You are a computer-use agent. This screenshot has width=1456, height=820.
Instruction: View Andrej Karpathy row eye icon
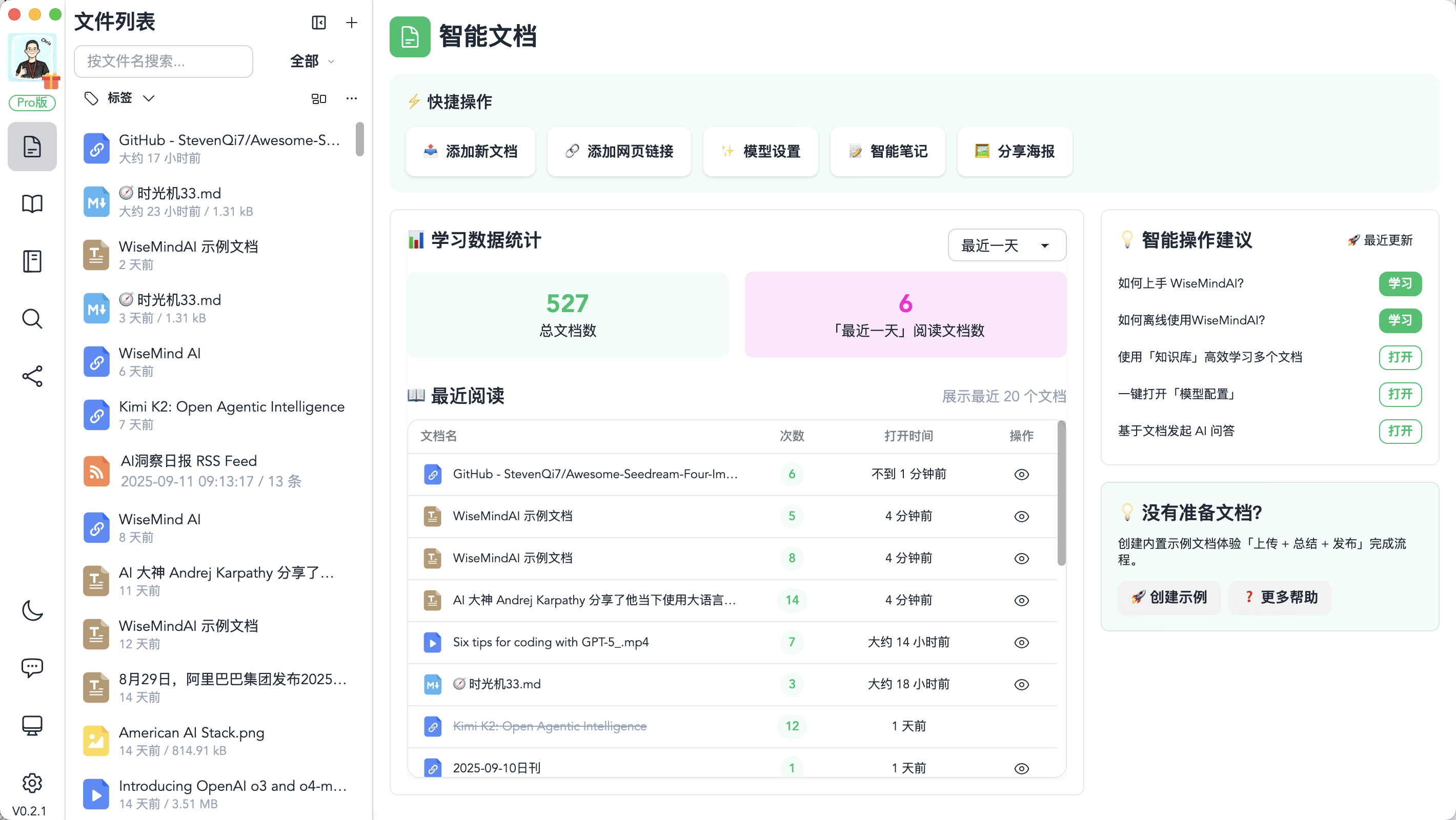pos(1021,601)
